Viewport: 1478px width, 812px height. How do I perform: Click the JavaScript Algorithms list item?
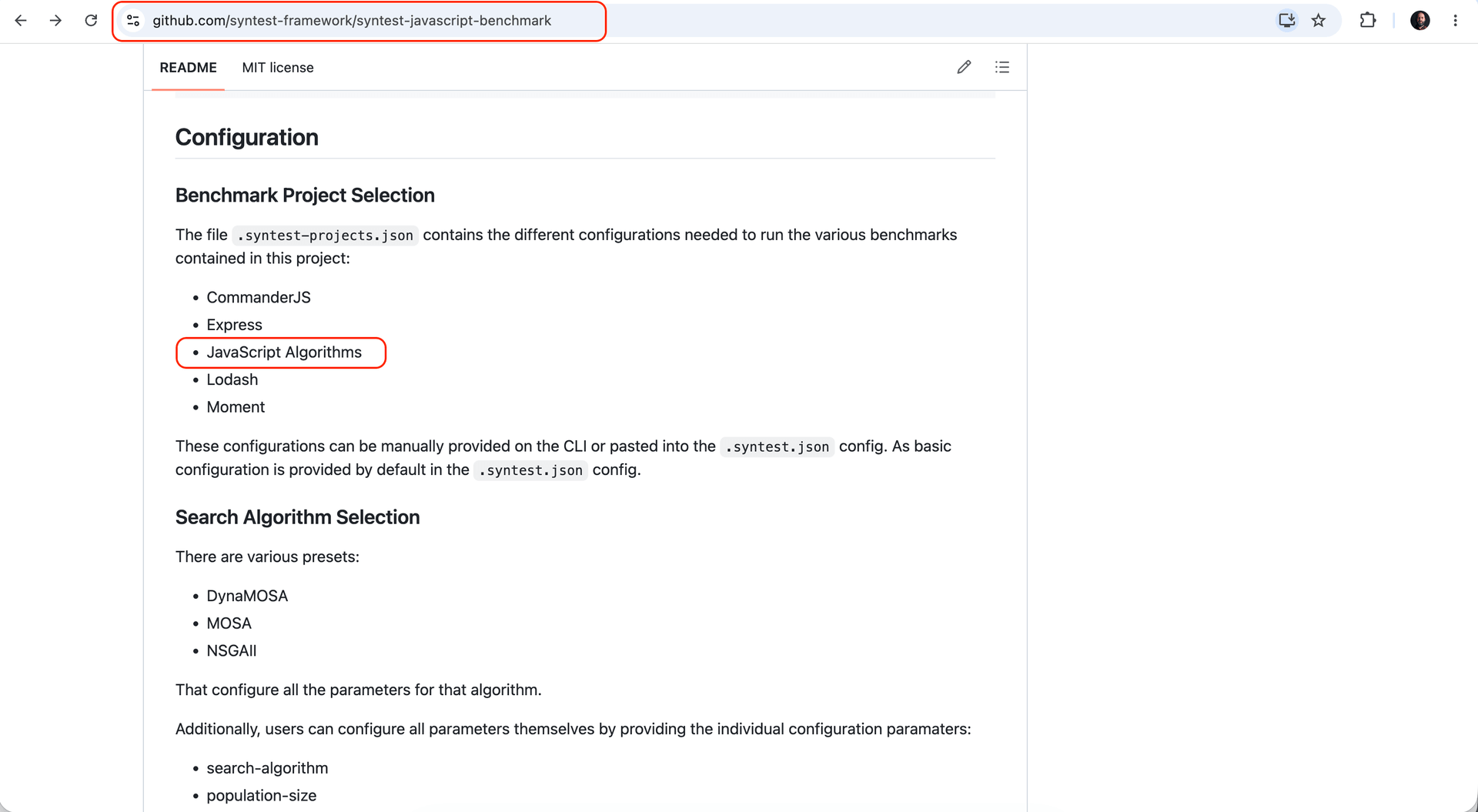click(284, 353)
